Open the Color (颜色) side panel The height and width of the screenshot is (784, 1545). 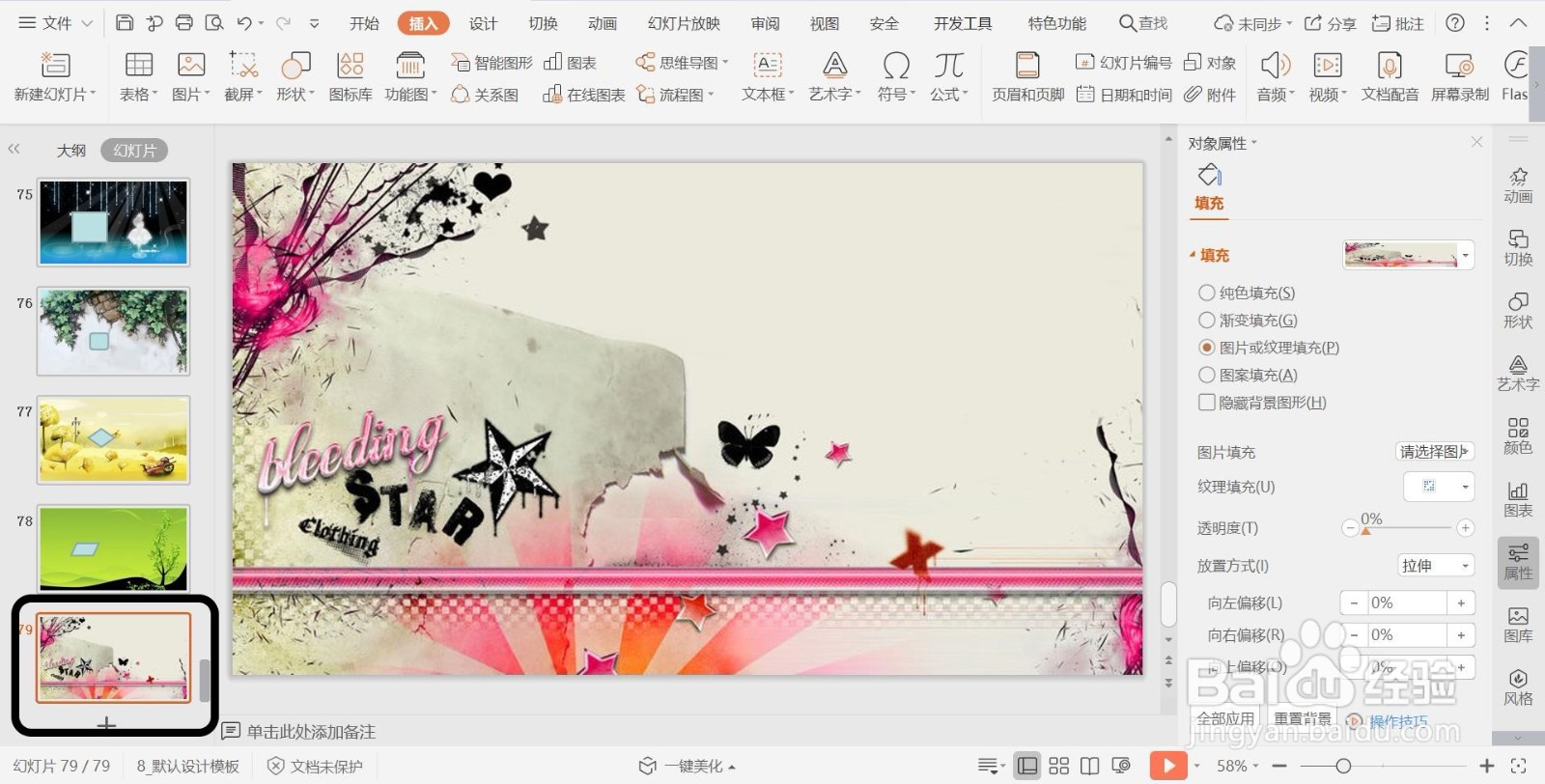(1518, 435)
